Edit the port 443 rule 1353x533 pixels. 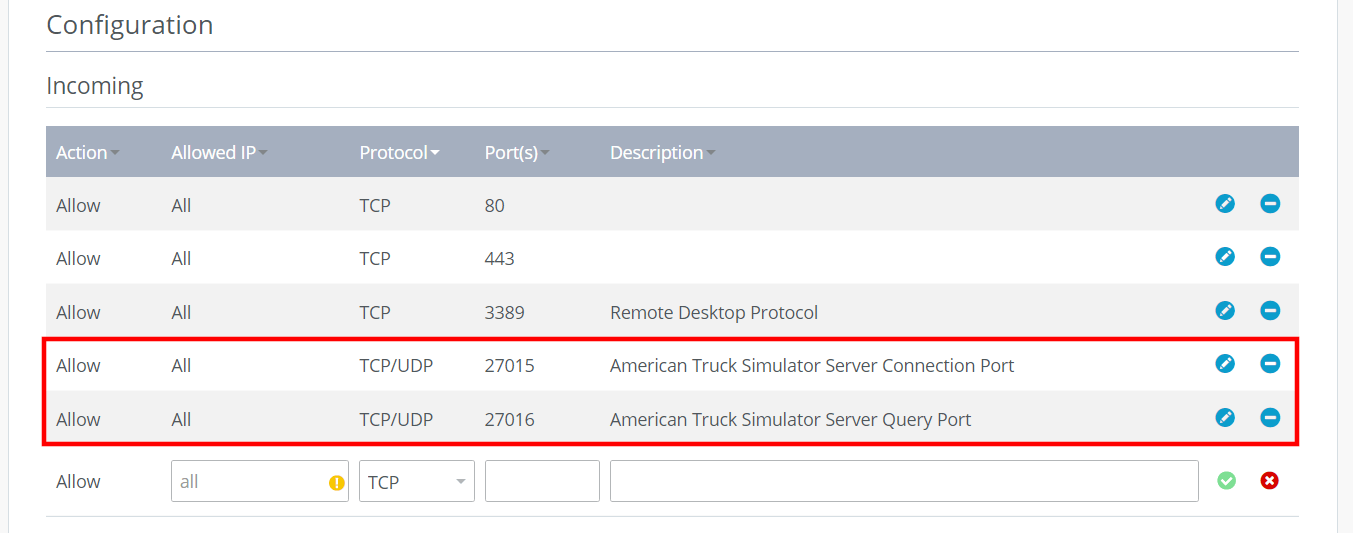pyautogui.click(x=1225, y=257)
